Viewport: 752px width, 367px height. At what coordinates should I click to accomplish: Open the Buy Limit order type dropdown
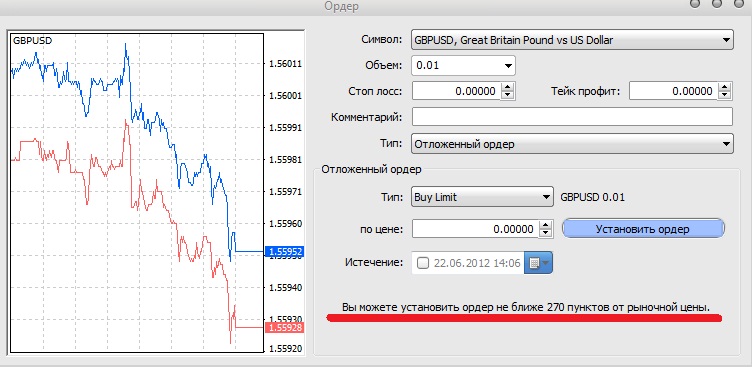[482, 197]
